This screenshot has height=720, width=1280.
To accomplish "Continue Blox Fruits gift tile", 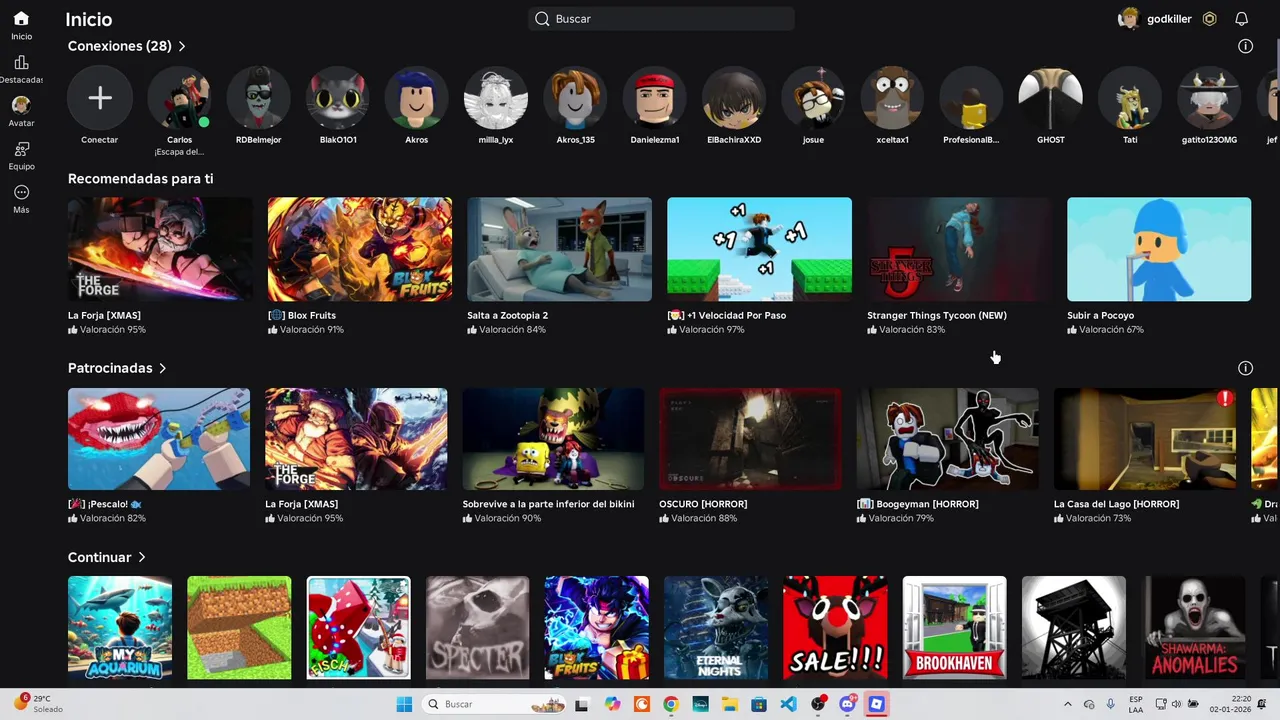I will pos(597,628).
